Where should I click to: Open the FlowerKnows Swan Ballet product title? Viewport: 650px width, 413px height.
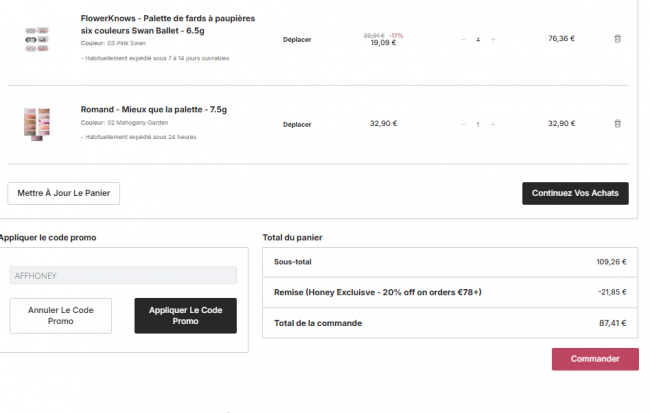[167, 25]
